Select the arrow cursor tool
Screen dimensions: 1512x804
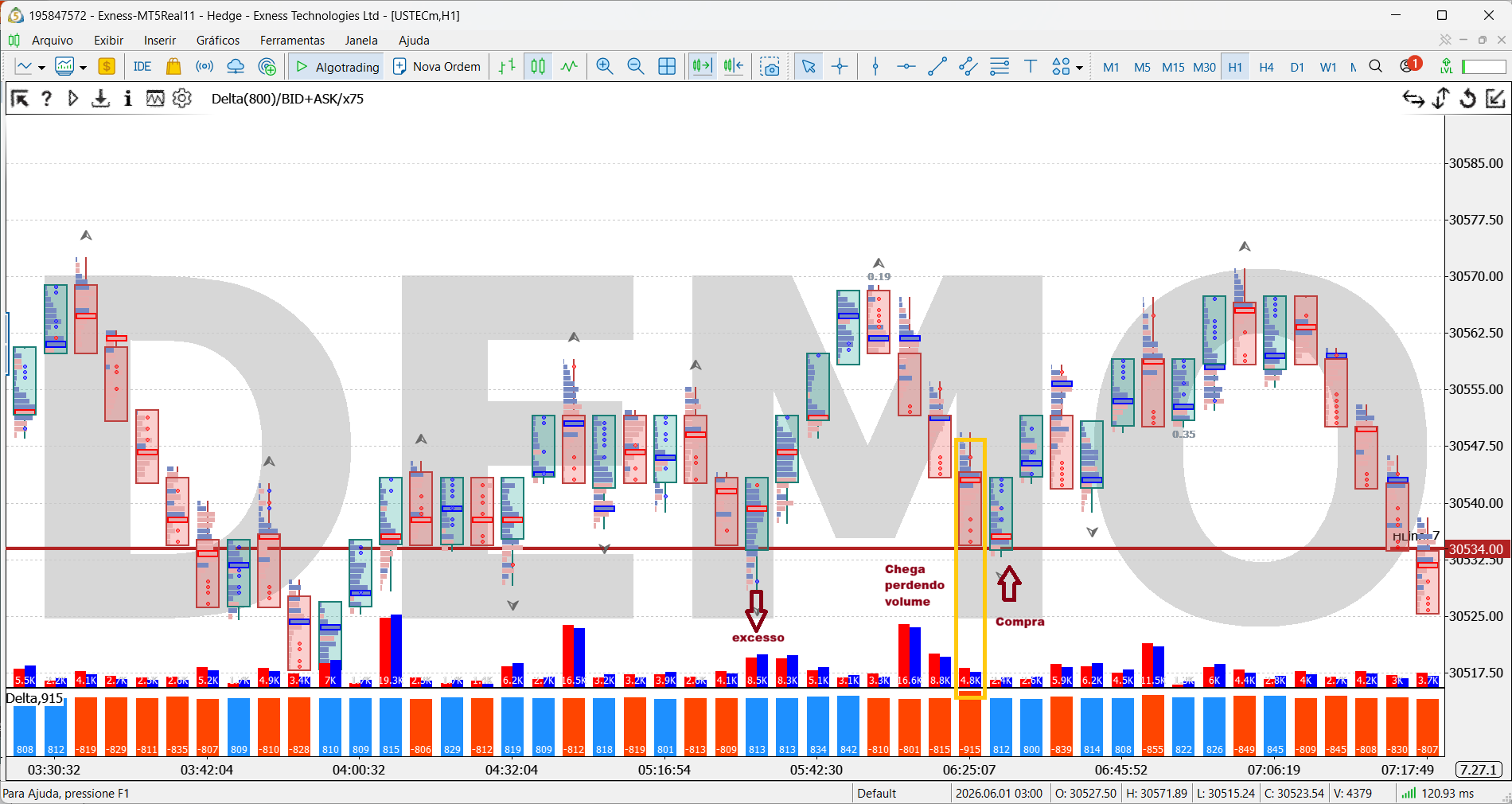(x=809, y=67)
